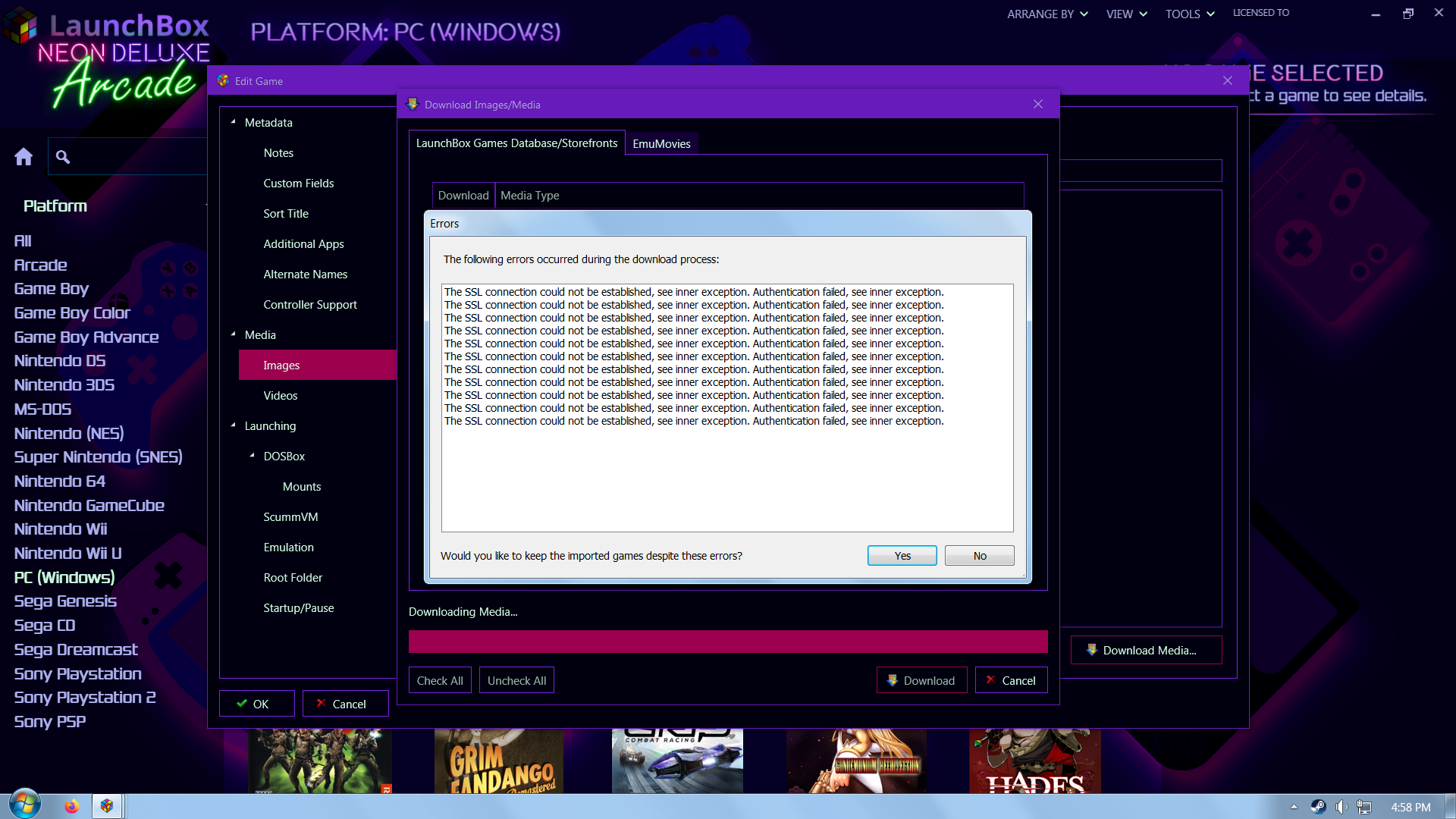
Task: Open Firefox from the taskbar
Action: (x=71, y=806)
